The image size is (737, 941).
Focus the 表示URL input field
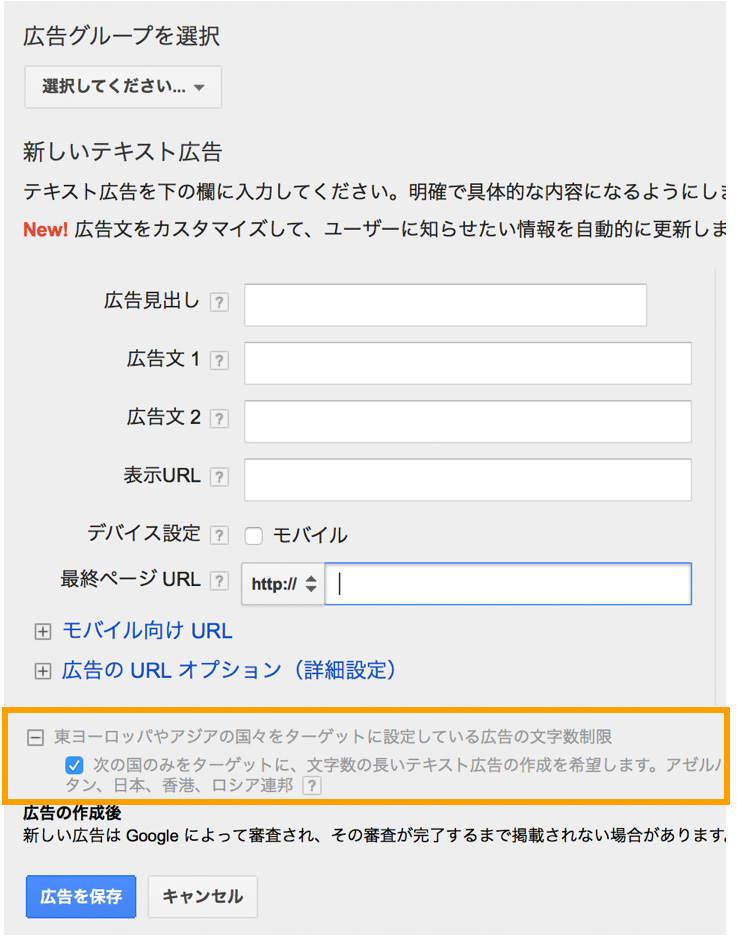point(467,479)
